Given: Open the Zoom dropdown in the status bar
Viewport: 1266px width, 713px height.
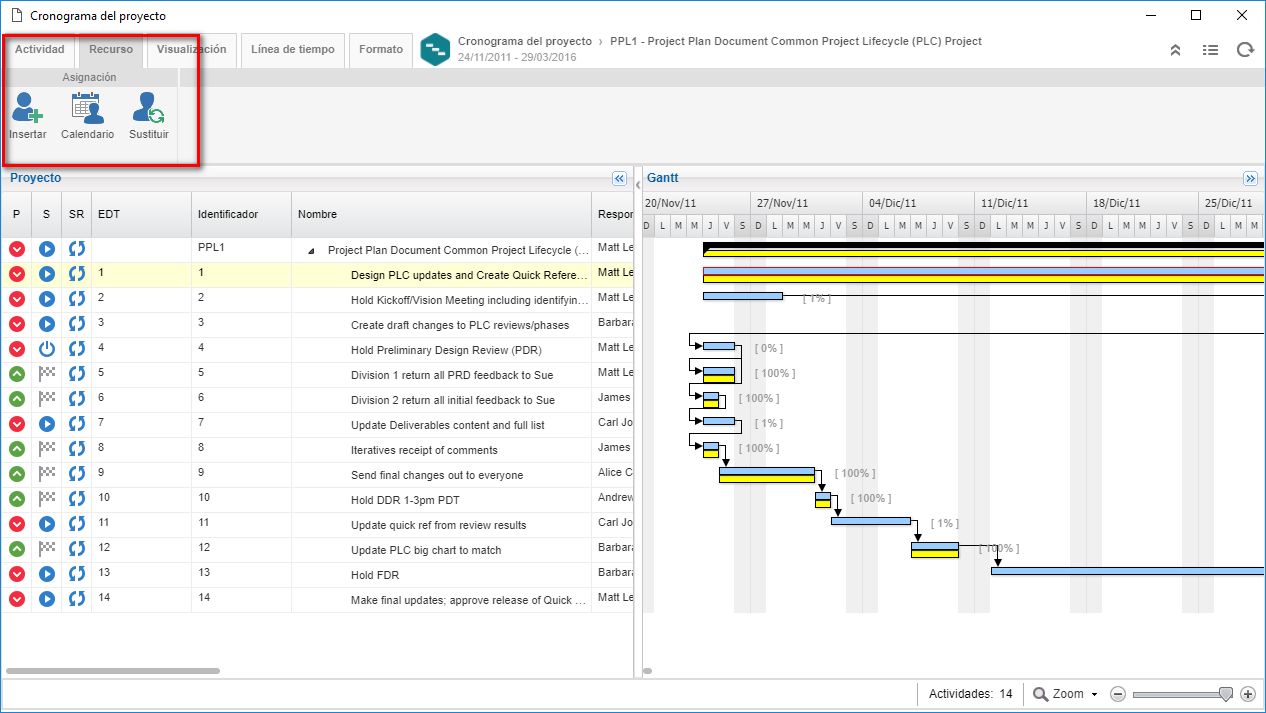Looking at the screenshot, I should pos(1066,694).
